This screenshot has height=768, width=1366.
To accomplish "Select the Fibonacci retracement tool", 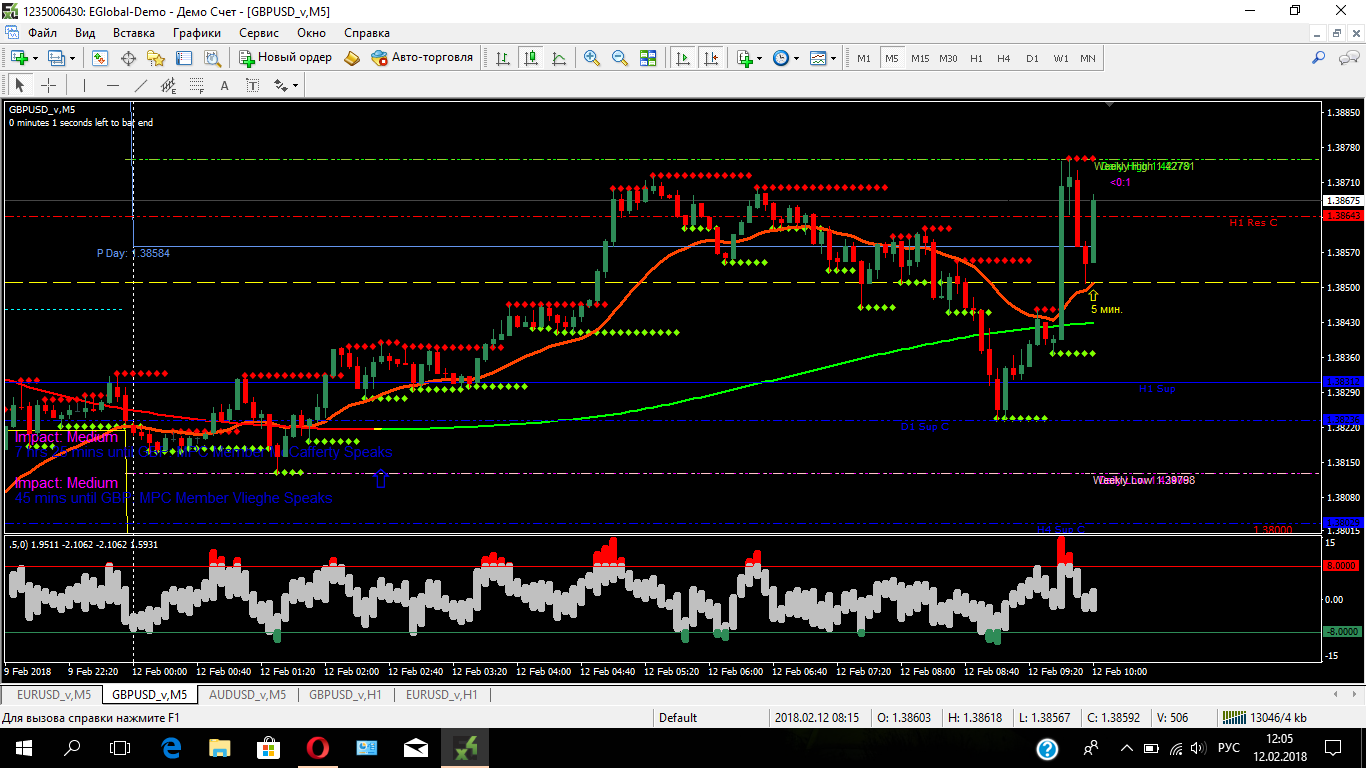I will (197, 85).
